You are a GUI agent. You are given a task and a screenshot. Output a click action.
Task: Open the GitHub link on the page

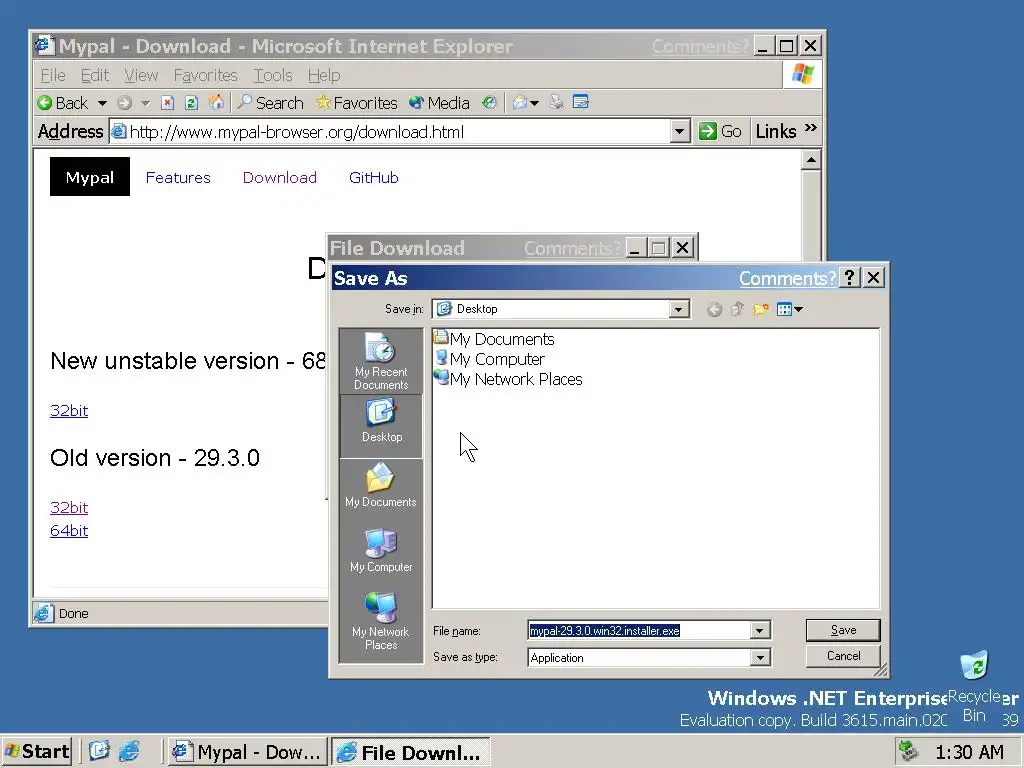click(374, 178)
